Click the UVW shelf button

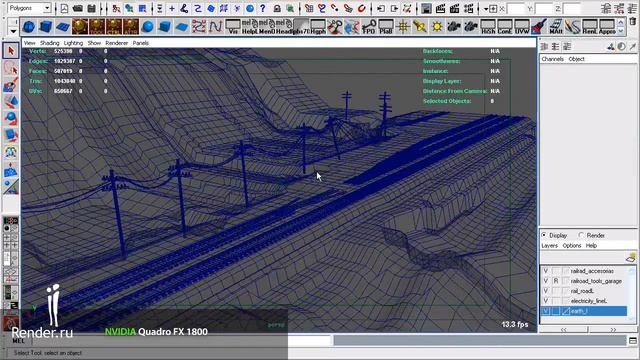[522, 27]
